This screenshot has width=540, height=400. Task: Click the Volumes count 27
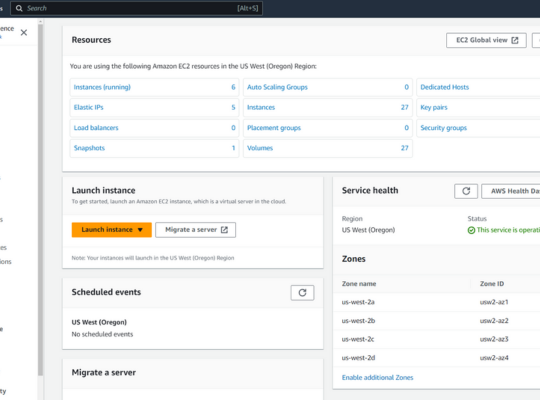click(405, 148)
